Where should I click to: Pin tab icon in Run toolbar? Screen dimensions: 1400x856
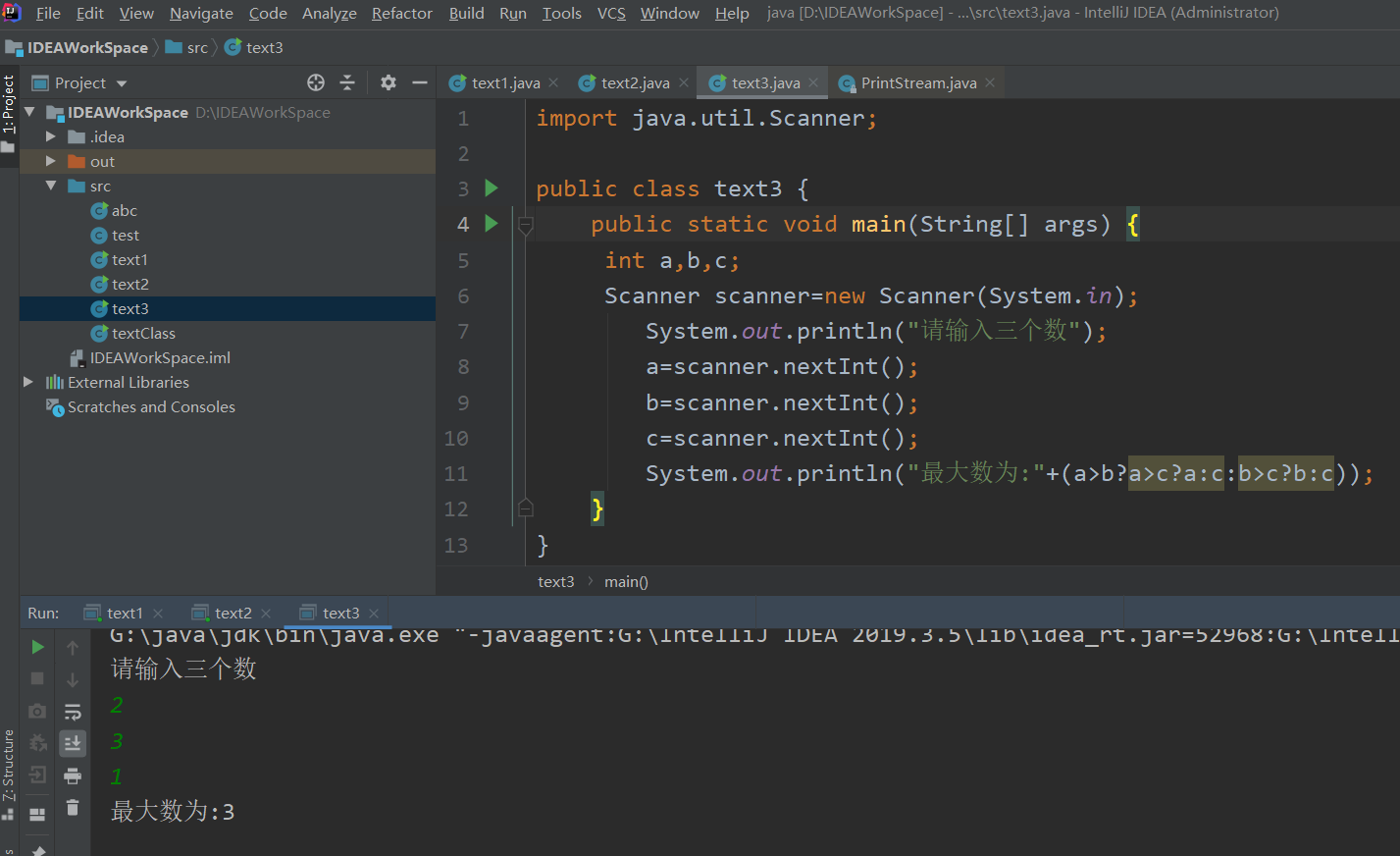(37, 849)
